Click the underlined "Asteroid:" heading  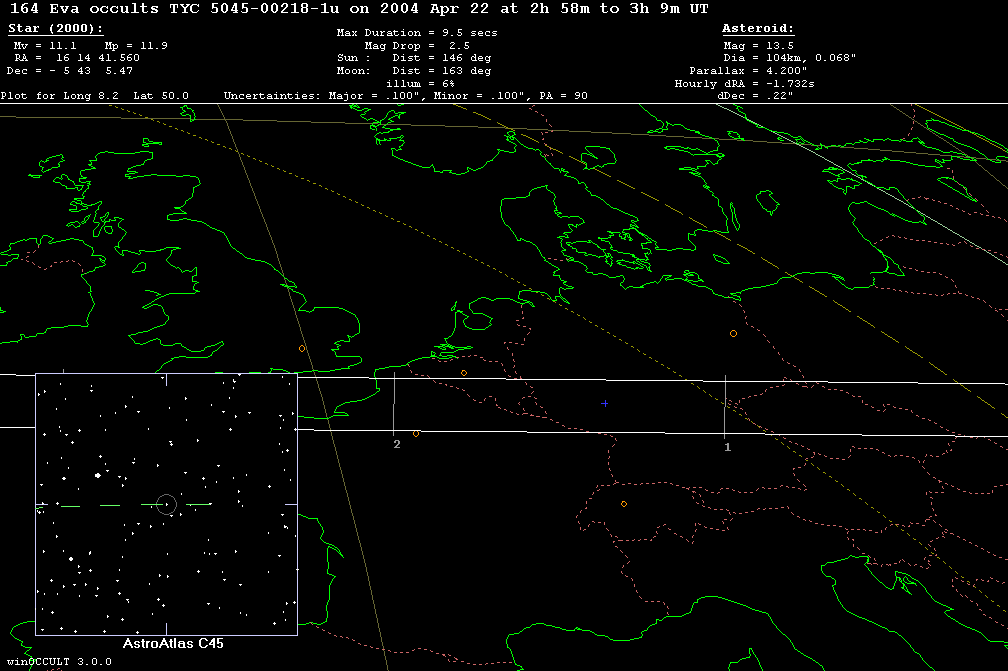pyautogui.click(x=757, y=29)
